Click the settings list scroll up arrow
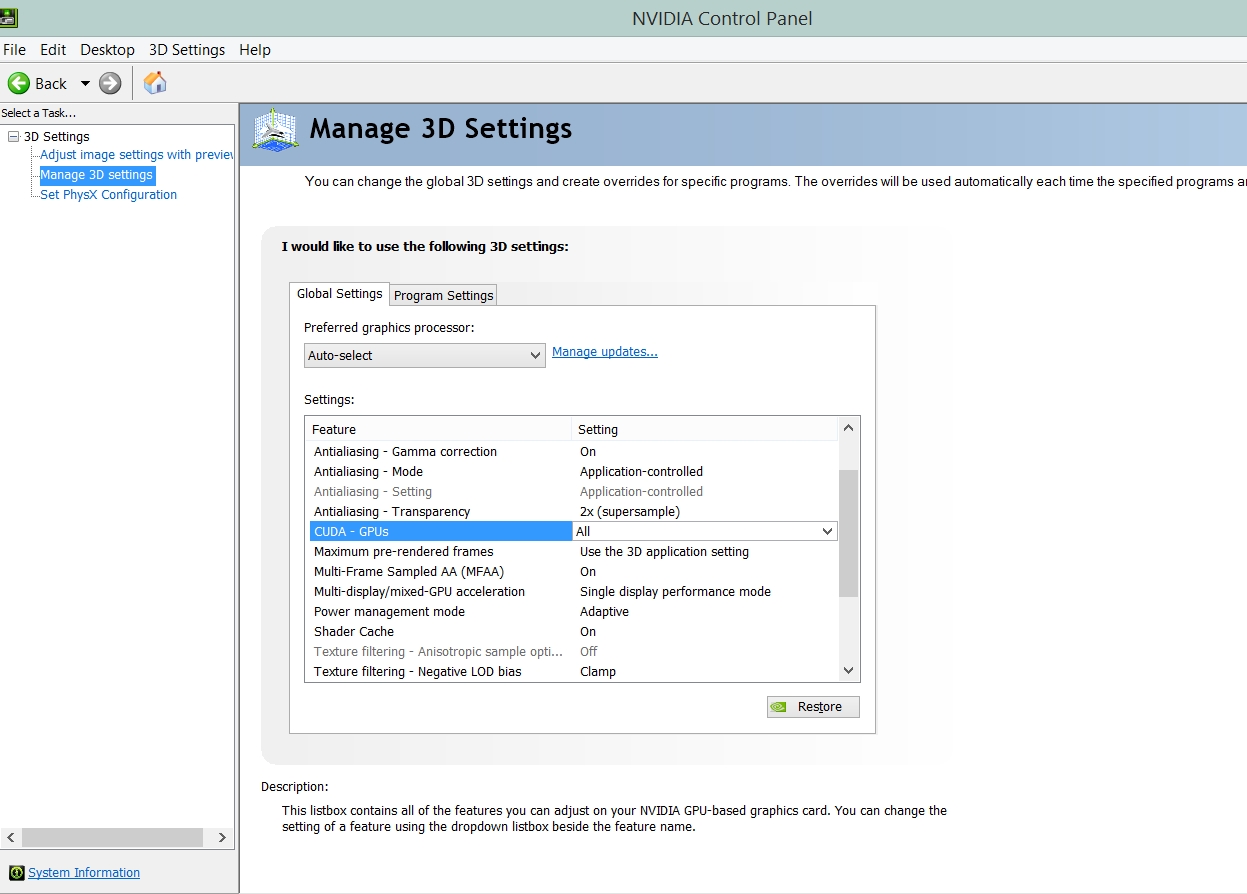The height and width of the screenshot is (894, 1247). [x=849, y=428]
